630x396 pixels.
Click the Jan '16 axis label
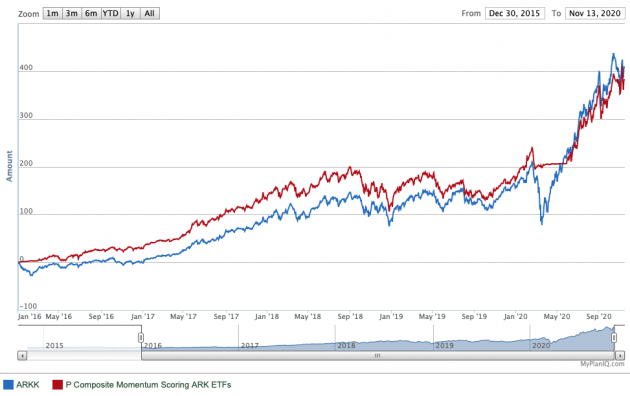click(x=29, y=316)
